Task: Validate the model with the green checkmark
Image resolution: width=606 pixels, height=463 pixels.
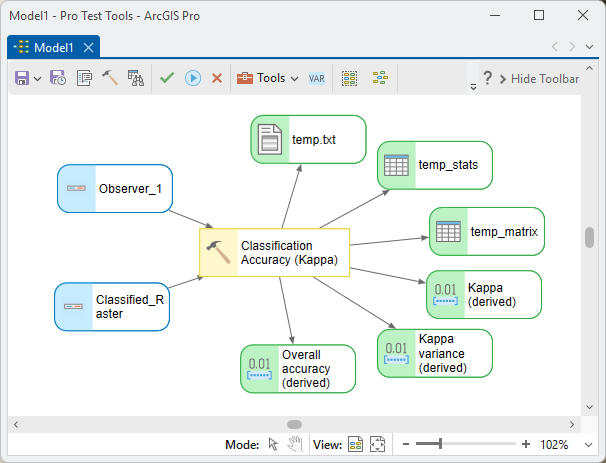Action: click(167, 78)
